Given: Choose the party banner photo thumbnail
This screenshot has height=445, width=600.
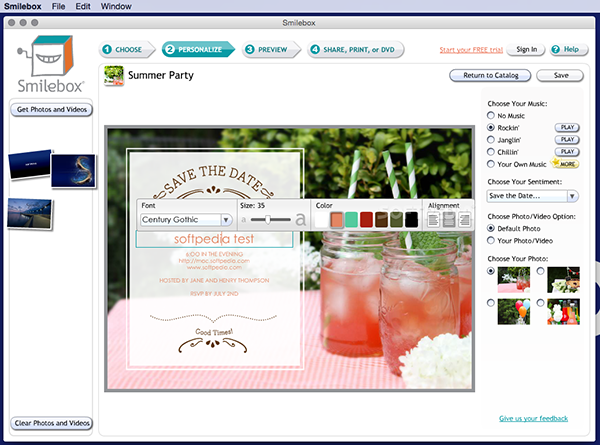Looking at the screenshot, I should coord(563,280).
